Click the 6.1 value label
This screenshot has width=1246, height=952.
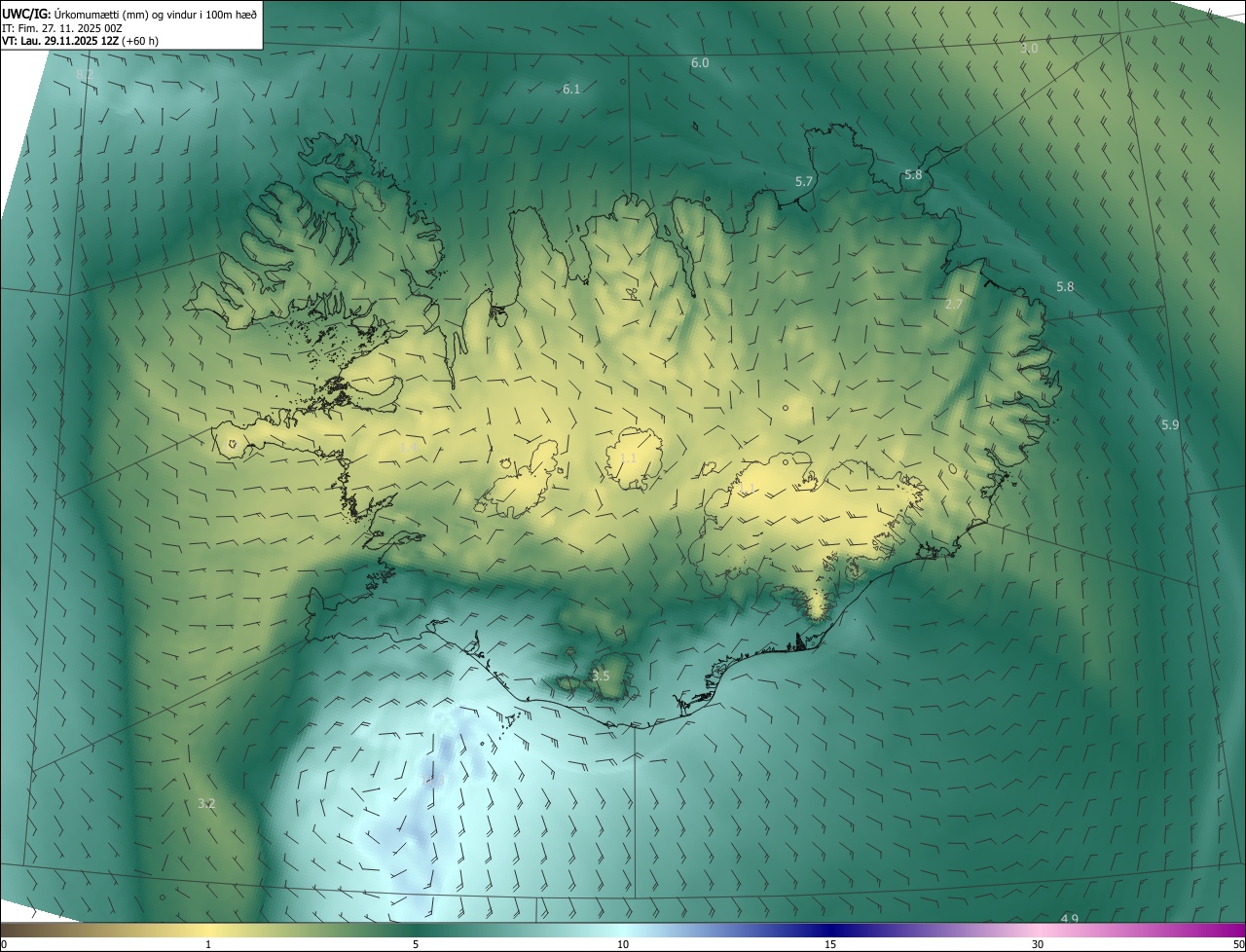point(571,89)
